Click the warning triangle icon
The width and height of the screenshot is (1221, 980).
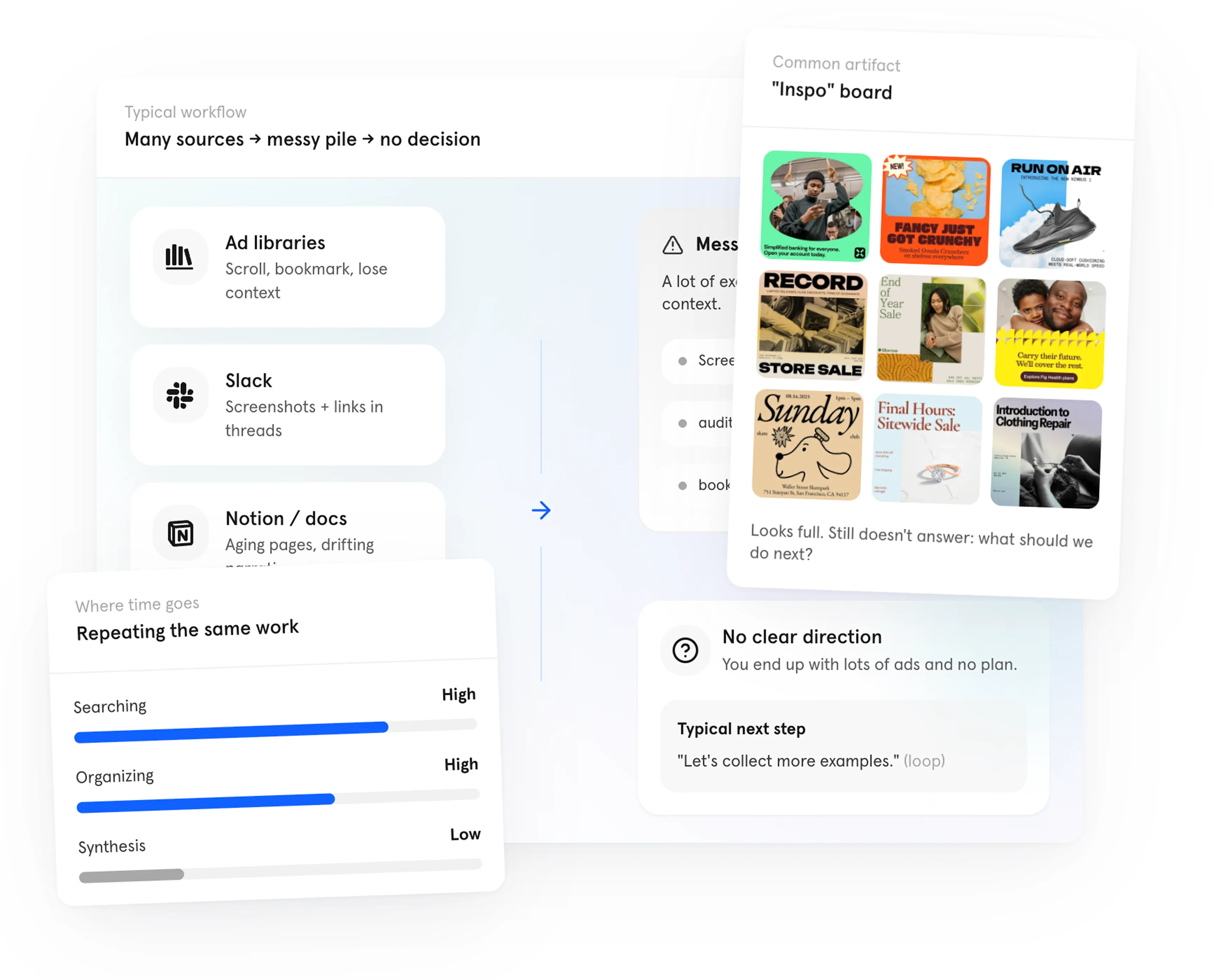click(672, 245)
